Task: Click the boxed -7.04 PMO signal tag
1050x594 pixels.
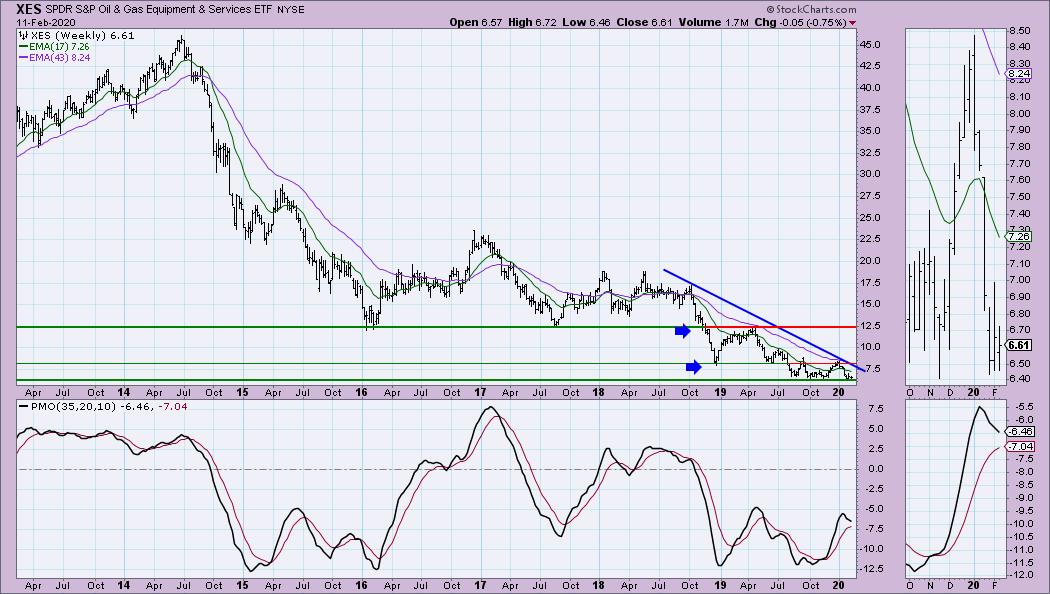Action: 1021,446
